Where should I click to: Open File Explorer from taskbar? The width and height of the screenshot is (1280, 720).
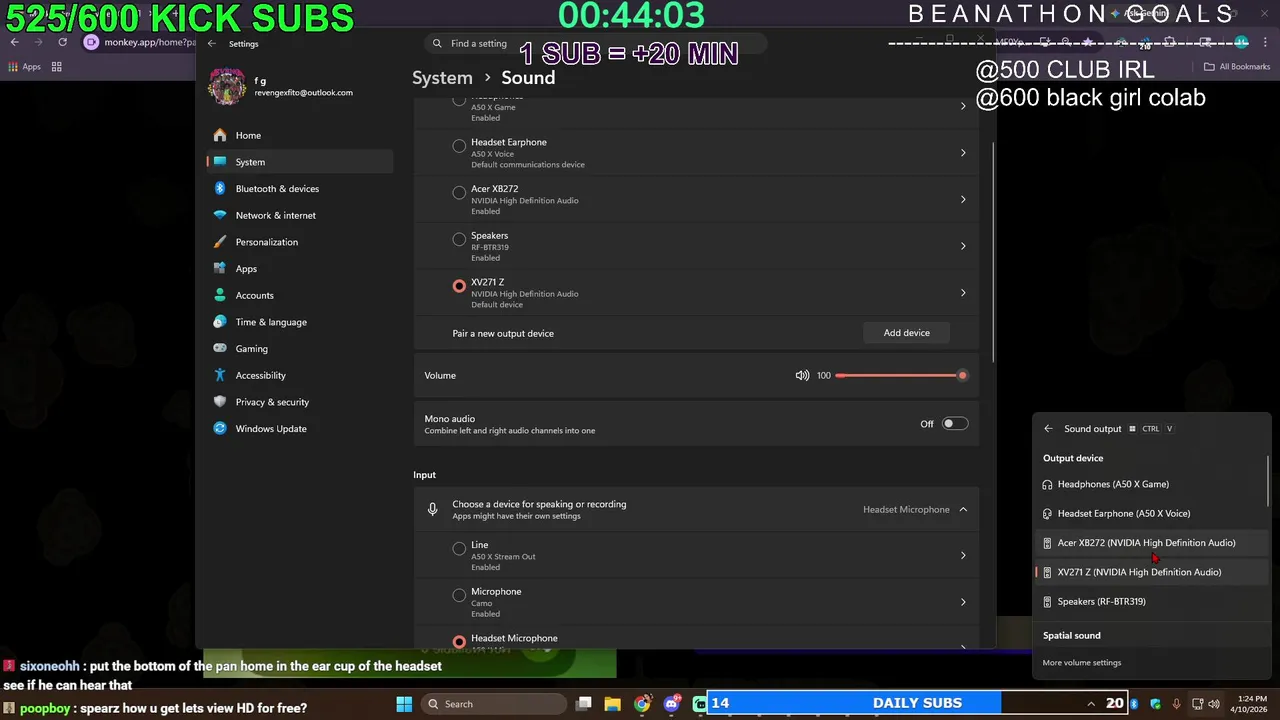point(613,703)
